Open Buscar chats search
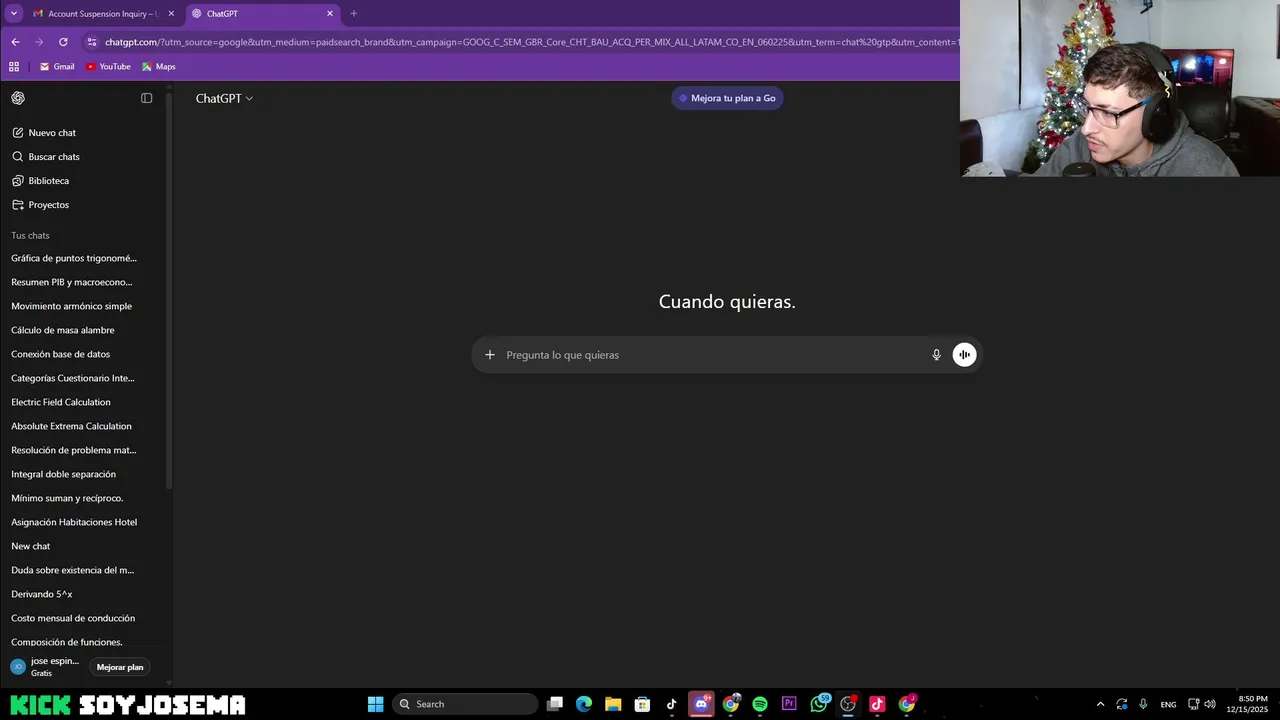Viewport: 1280px width, 720px height. pos(46,157)
